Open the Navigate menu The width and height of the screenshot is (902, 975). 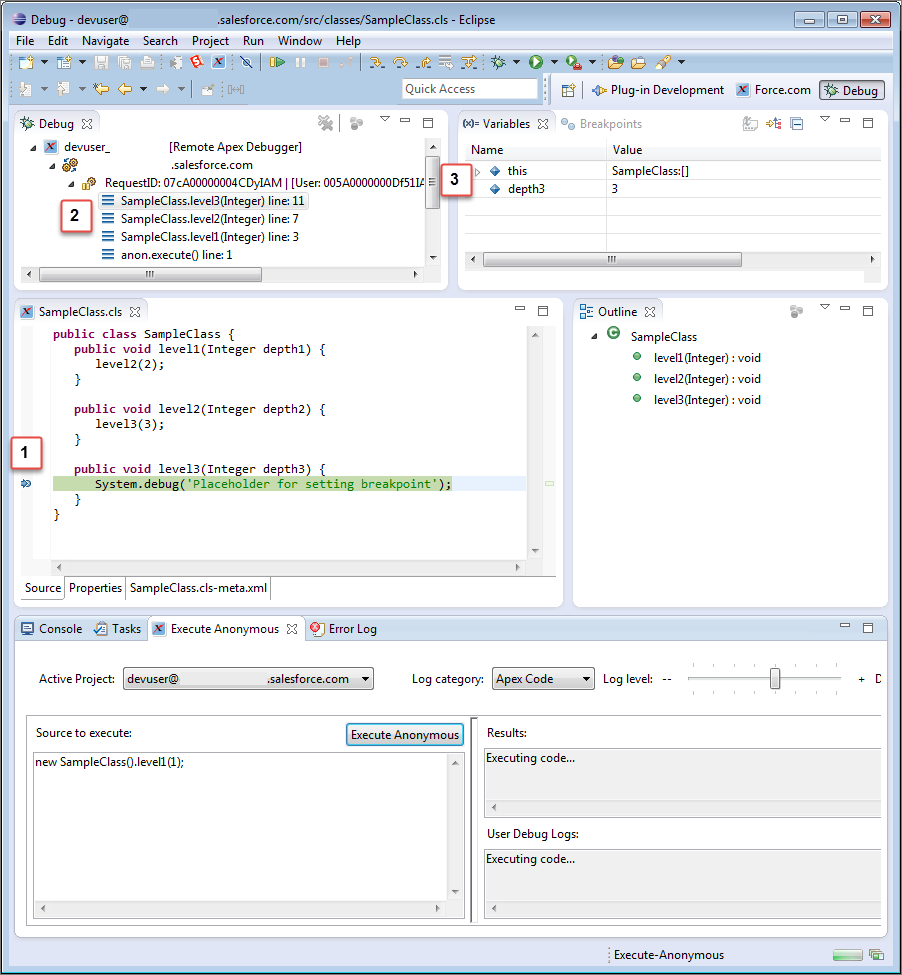[x=106, y=41]
